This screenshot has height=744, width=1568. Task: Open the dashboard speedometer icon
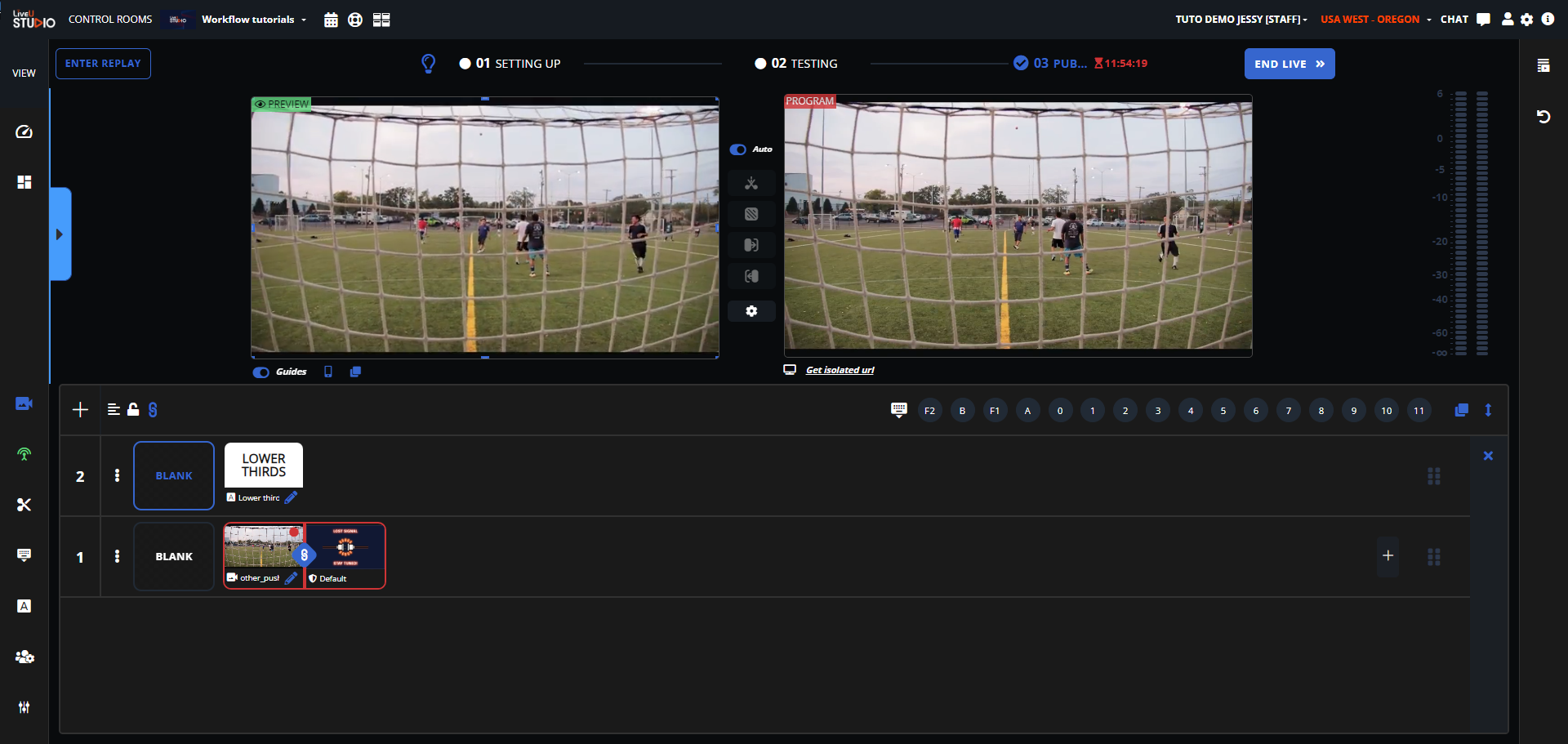(x=24, y=131)
